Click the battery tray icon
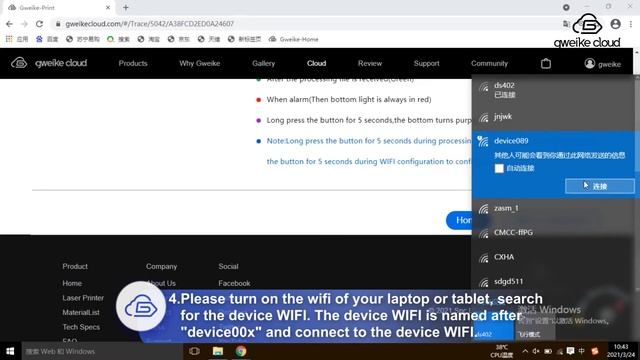This screenshot has height=360, width=640. point(548,351)
